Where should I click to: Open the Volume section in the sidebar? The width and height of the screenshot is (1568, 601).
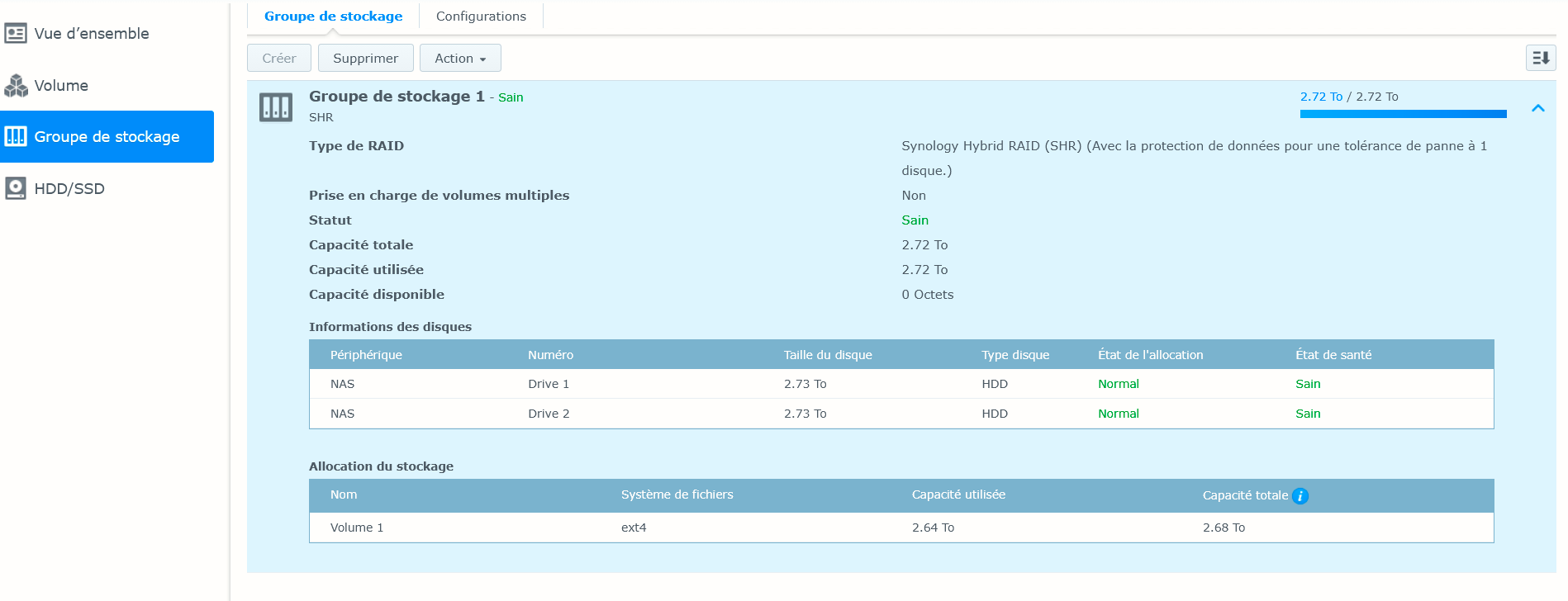point(61,86)
